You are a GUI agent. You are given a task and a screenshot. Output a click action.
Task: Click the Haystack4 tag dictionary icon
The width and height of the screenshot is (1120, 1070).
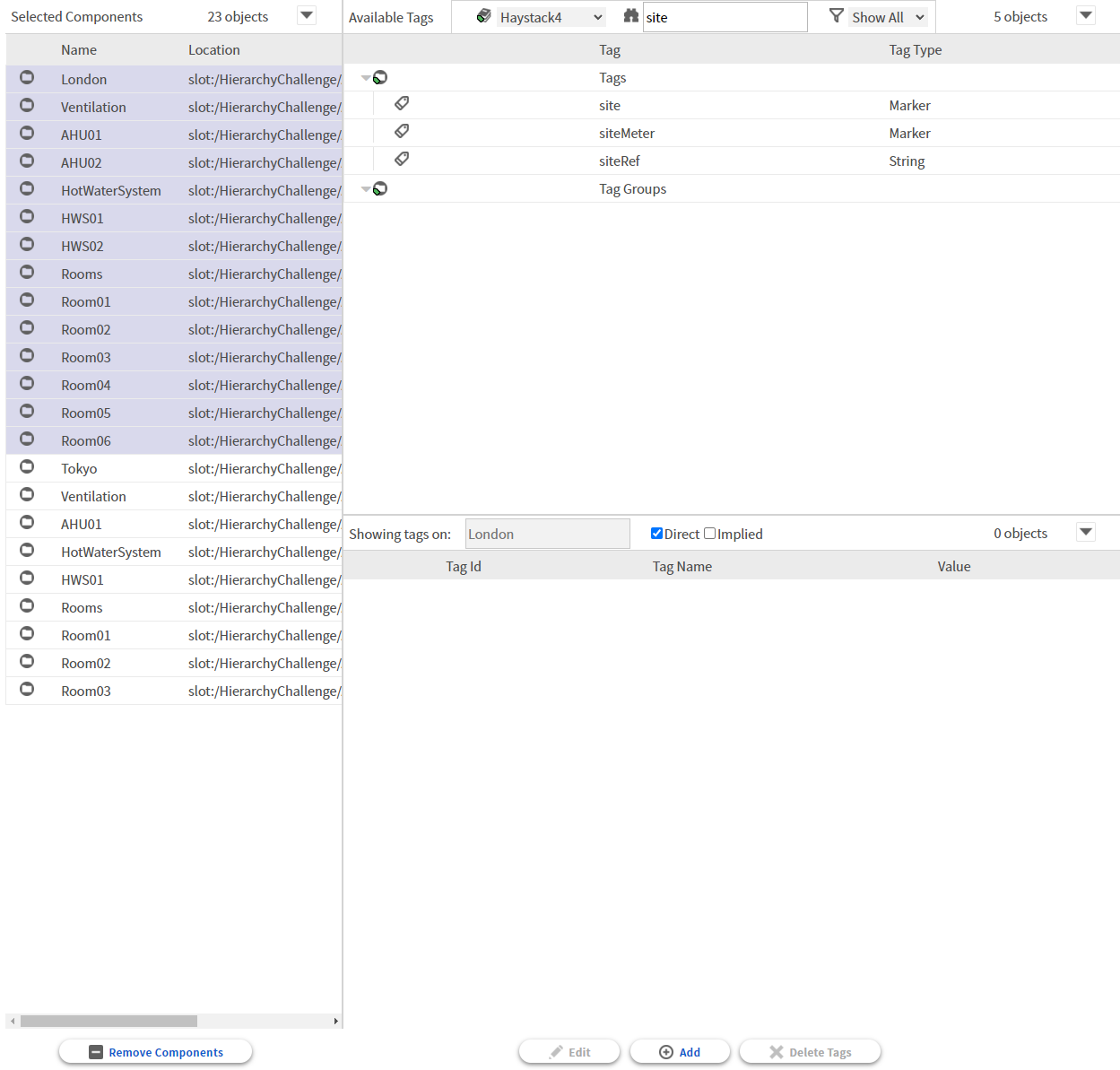[483, 16]
